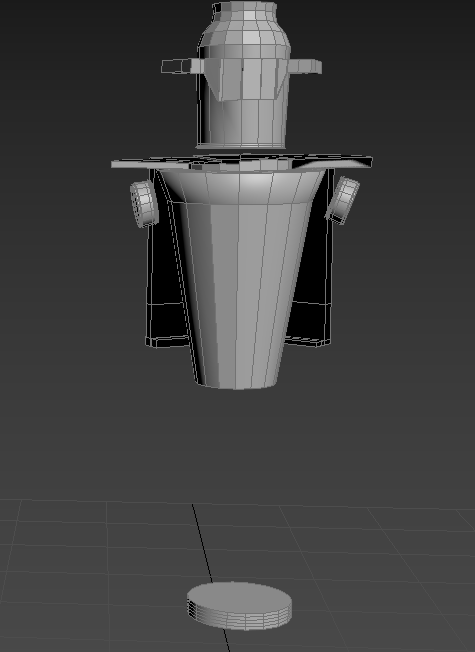
Task: Select the lower smooth section of the upper cylinder
Action: 243,121
